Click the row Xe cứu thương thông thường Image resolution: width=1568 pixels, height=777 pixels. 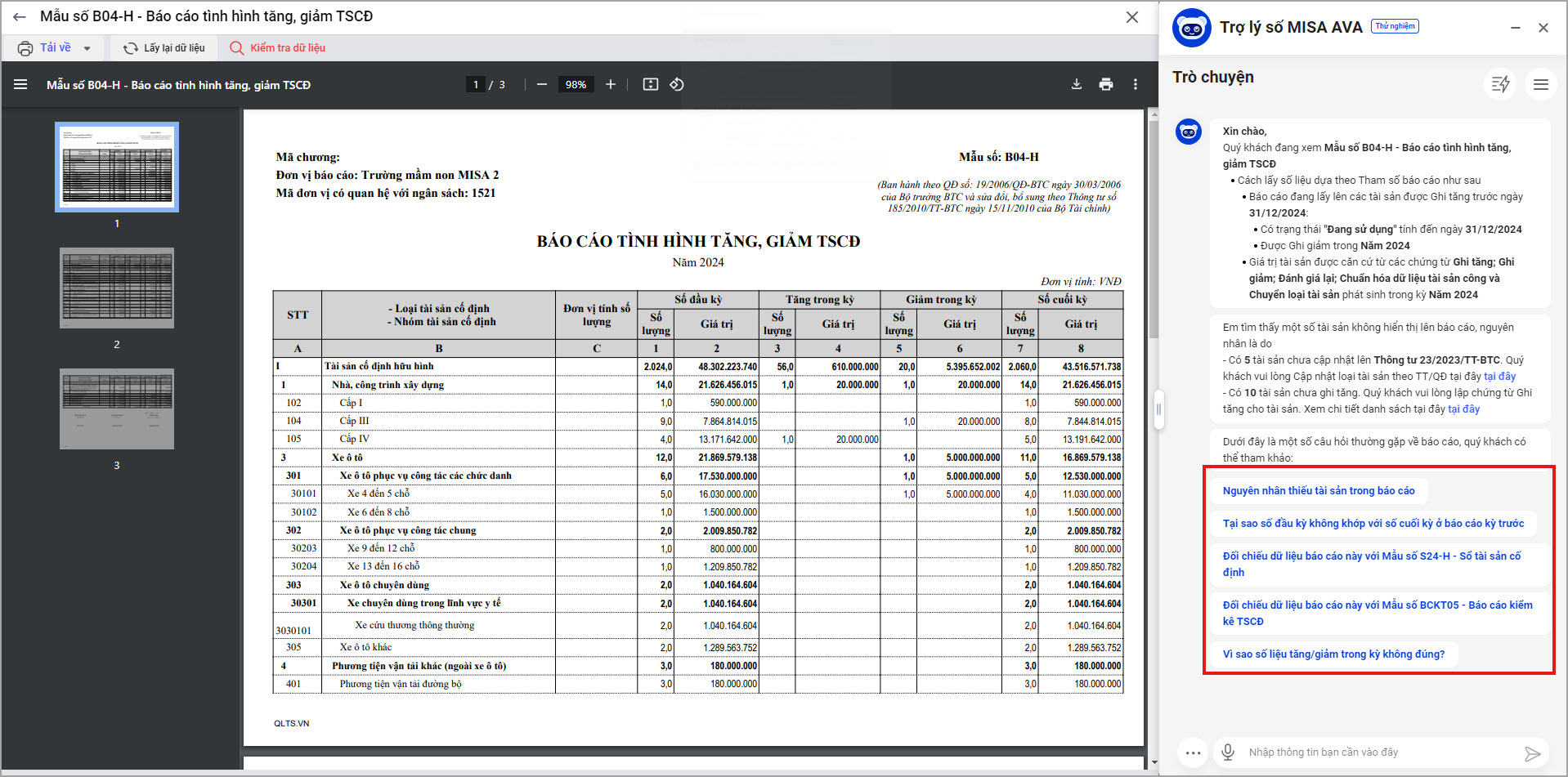pyautogui.click(x=698, y=626)
